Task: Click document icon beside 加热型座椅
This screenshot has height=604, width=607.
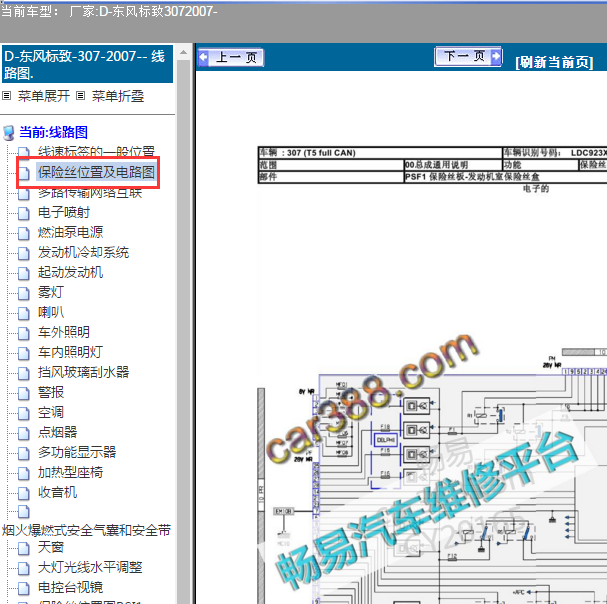Action: point(24,474)
